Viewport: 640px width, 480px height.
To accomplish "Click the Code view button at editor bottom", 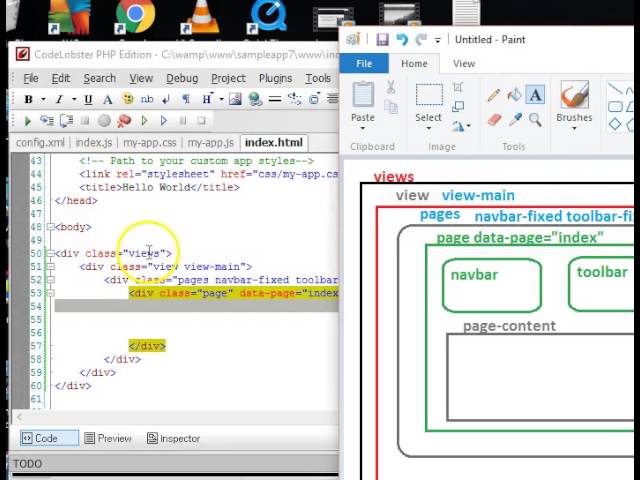I will [x=49, y=438].
